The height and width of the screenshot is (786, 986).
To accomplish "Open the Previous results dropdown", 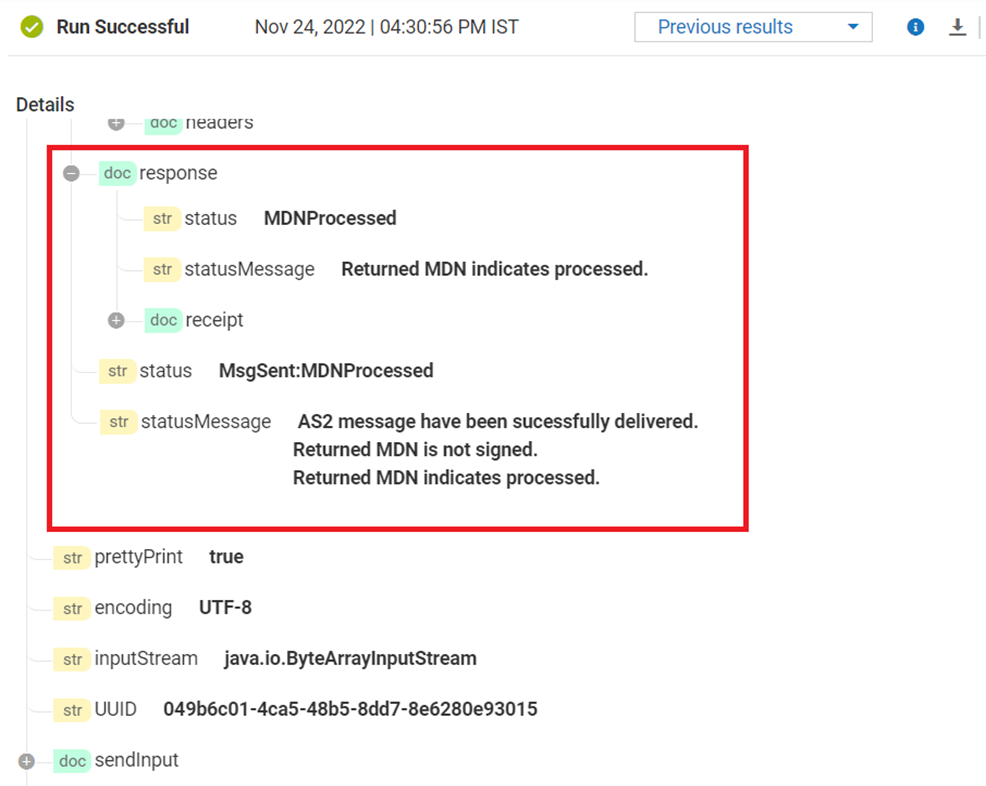I will [753, 27].
